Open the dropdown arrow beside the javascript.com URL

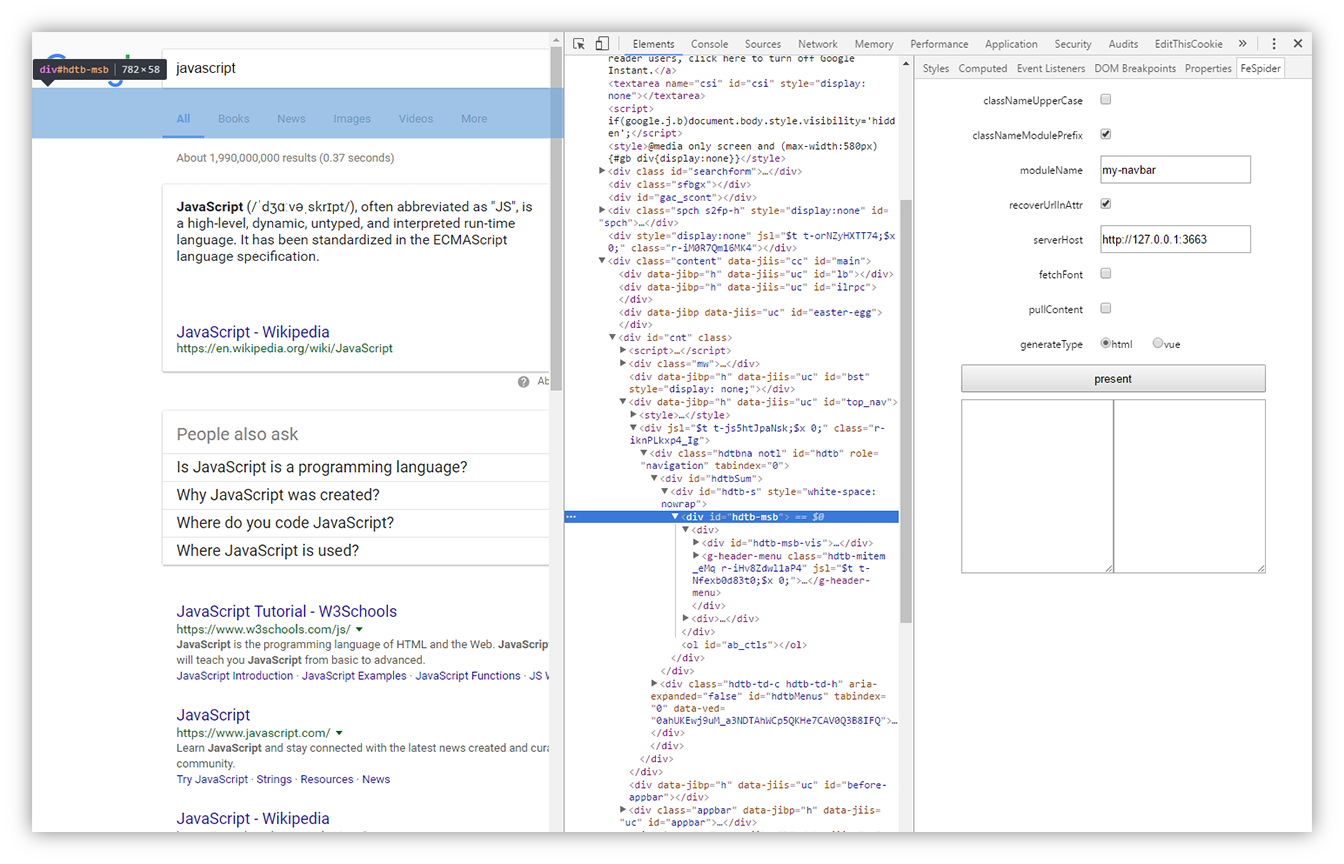[x=339, y=733]
